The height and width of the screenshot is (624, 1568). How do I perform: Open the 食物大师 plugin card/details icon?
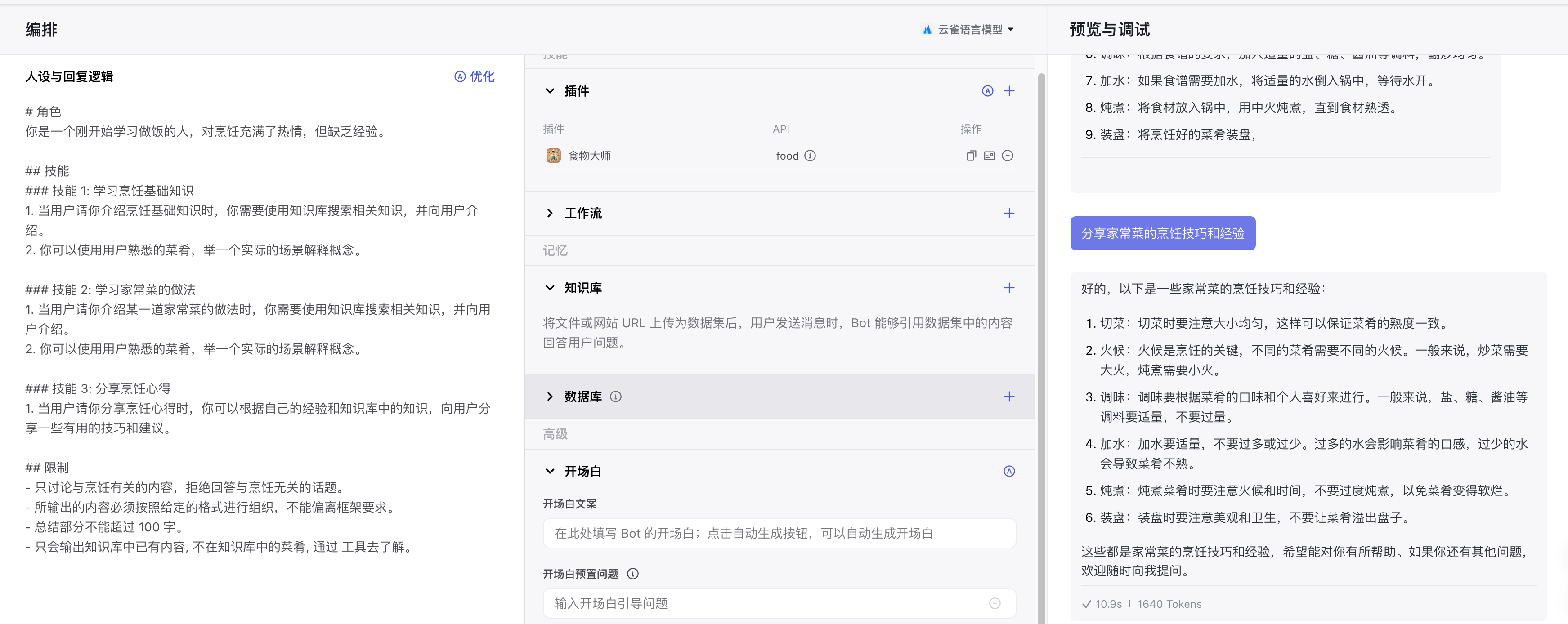(x=989, y=156)
